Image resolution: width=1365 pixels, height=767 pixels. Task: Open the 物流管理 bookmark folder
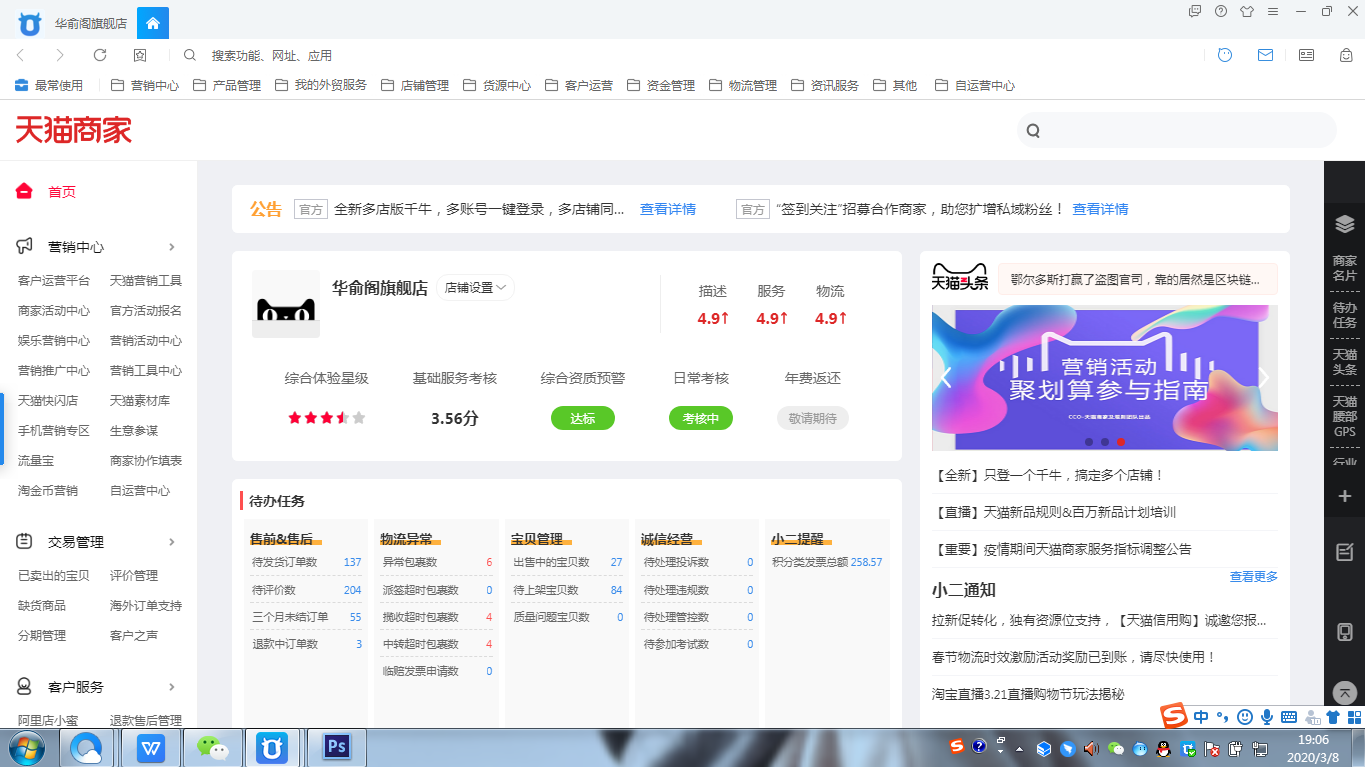click(x=743, y=85)
